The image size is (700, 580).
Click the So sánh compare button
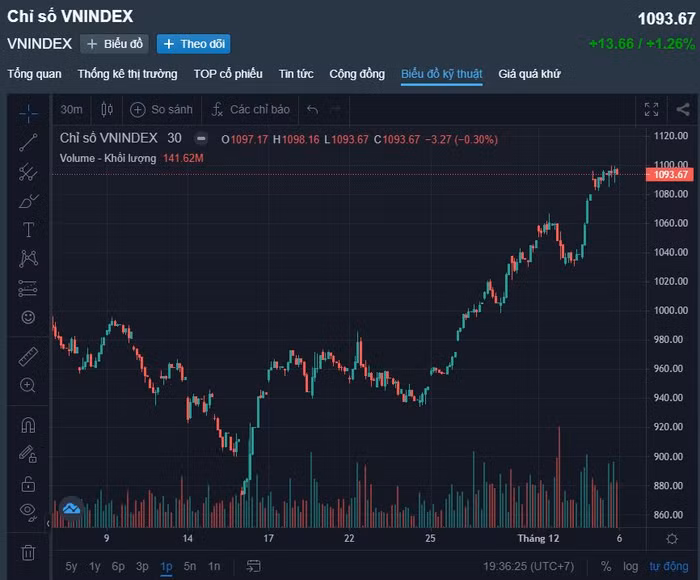click(162, 109)
